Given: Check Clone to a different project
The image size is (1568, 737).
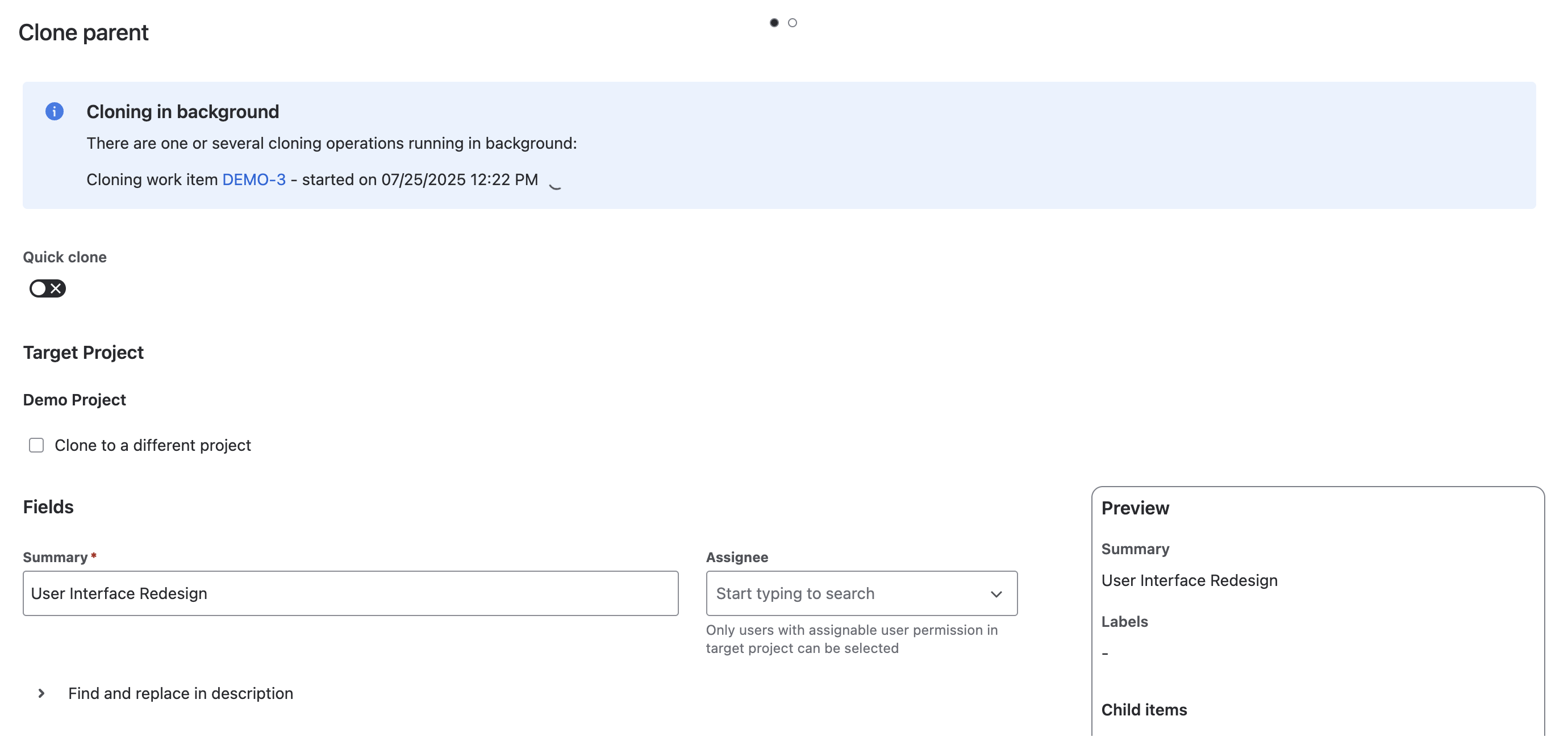Looking at the screenshot, I should pyautogui.click(x=36, y=445).
